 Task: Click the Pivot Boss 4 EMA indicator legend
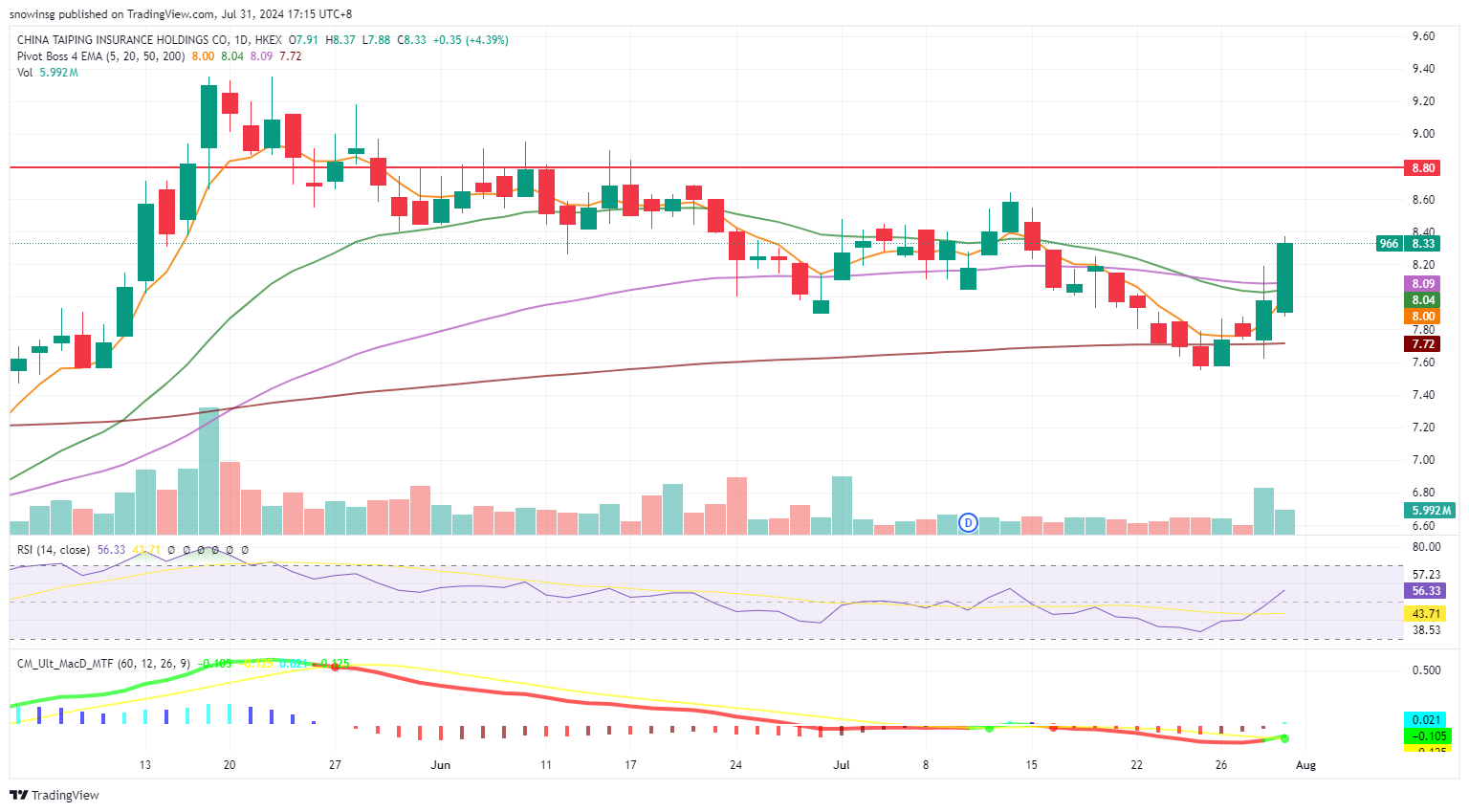pyautogui.click(x=101, y=56)
